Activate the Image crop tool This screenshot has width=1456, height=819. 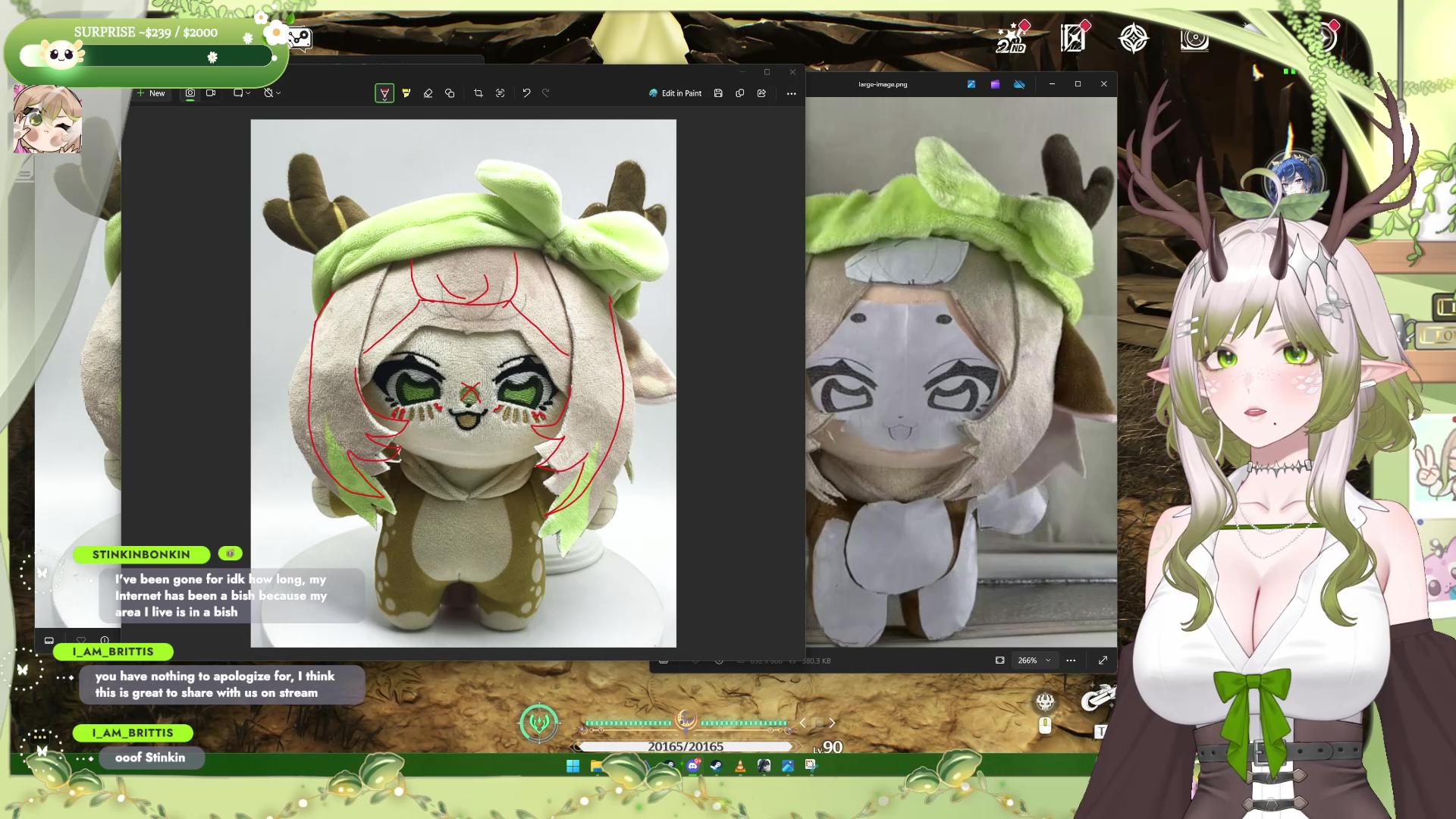478,93
